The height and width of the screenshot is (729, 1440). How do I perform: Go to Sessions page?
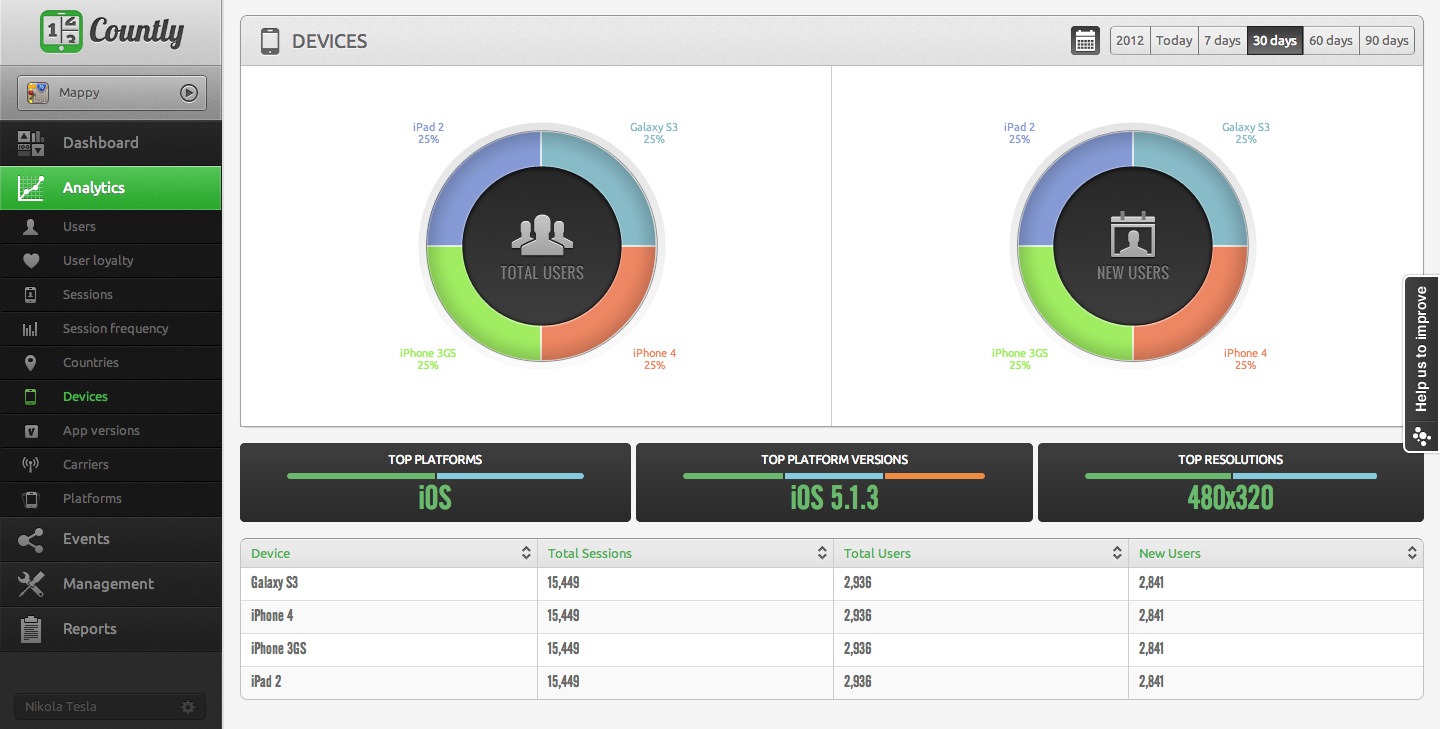(110, 295)
